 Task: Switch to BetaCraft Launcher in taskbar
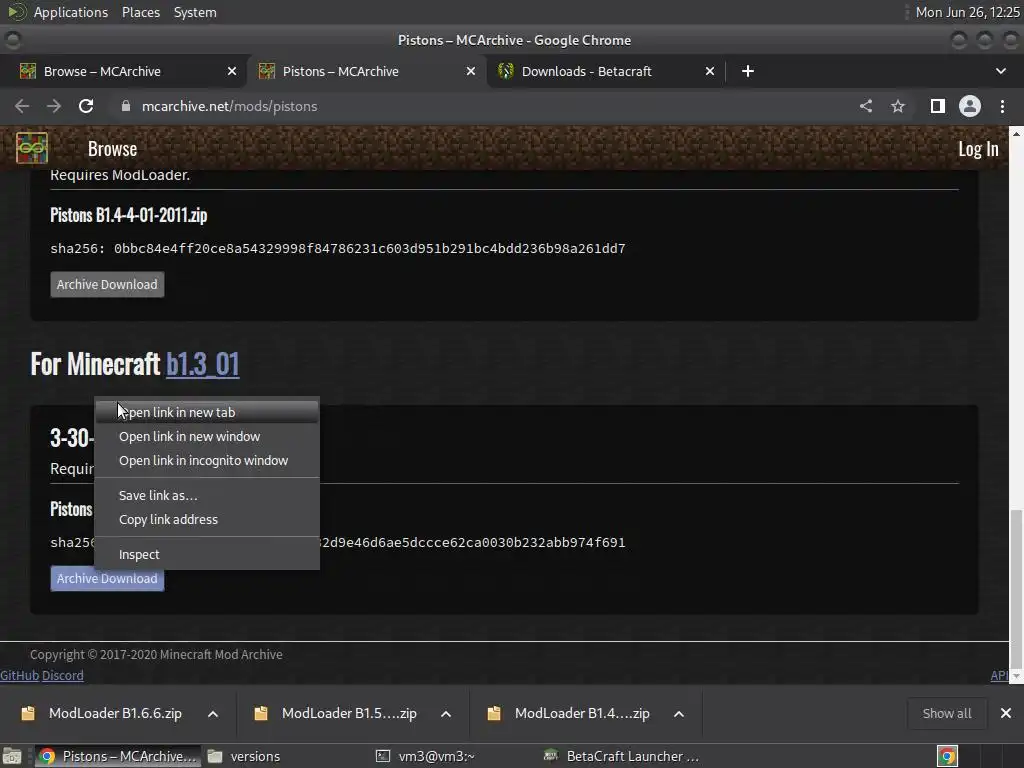622,756
